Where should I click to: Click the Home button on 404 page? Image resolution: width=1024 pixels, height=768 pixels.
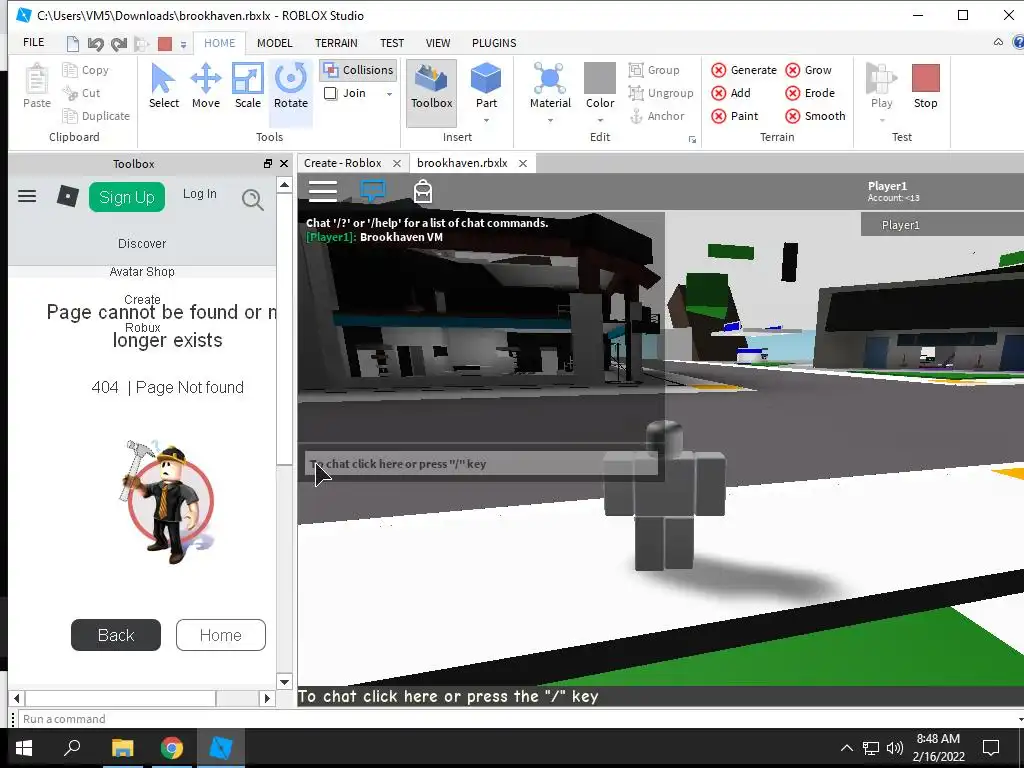click(x=221, y=635)
